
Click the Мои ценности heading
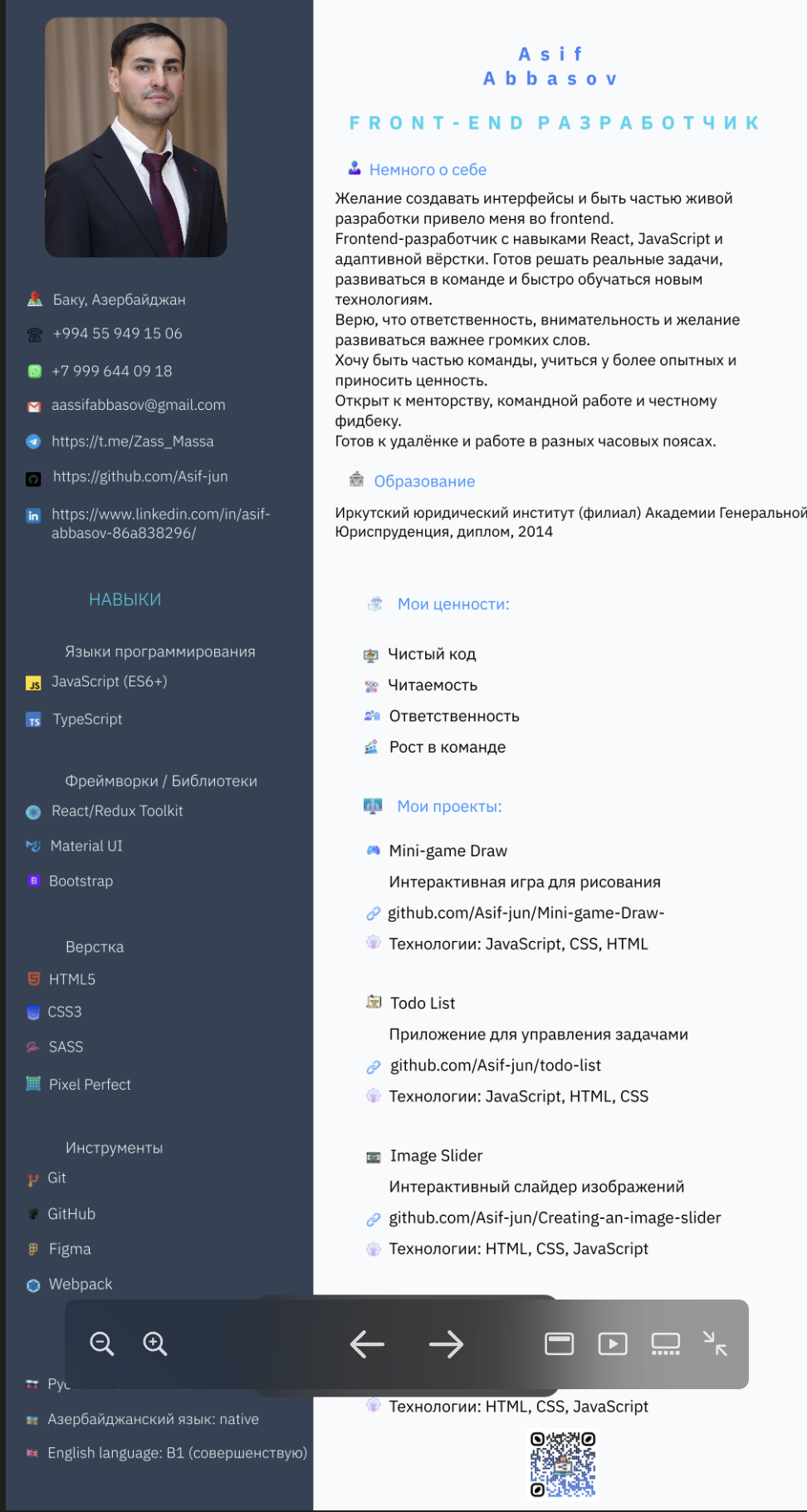coord(453,604)
